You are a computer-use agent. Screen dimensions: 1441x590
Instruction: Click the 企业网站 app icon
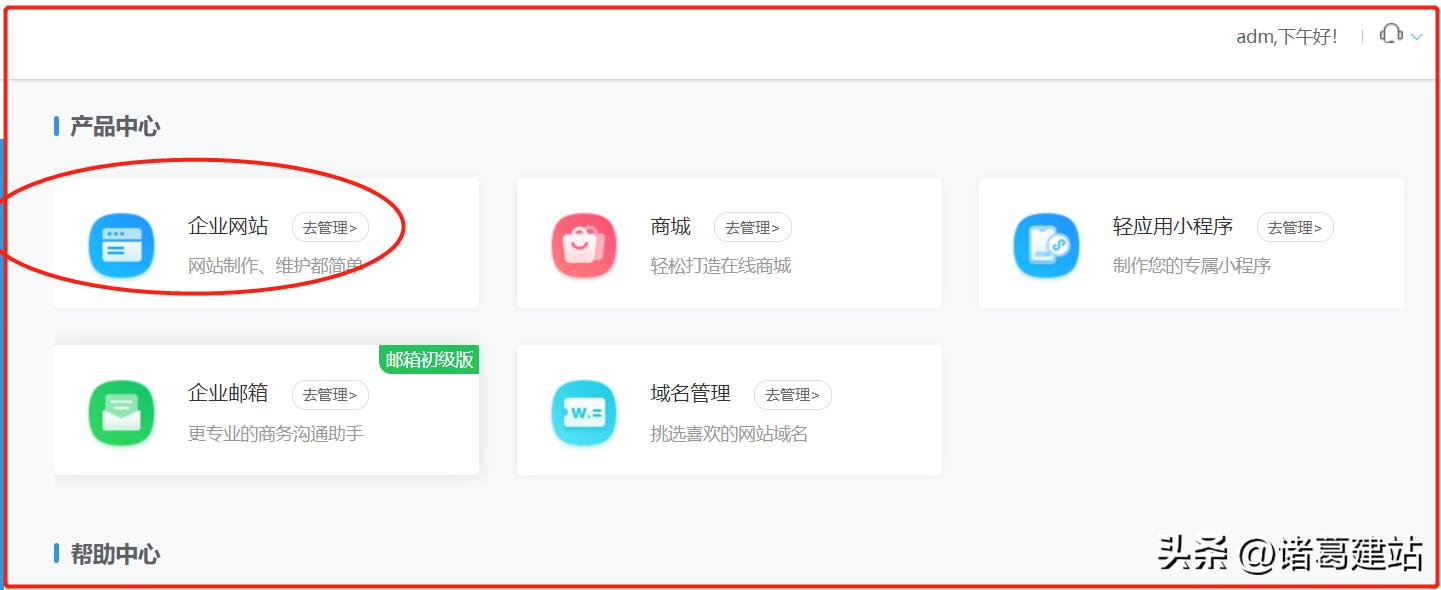click(121, 243)
